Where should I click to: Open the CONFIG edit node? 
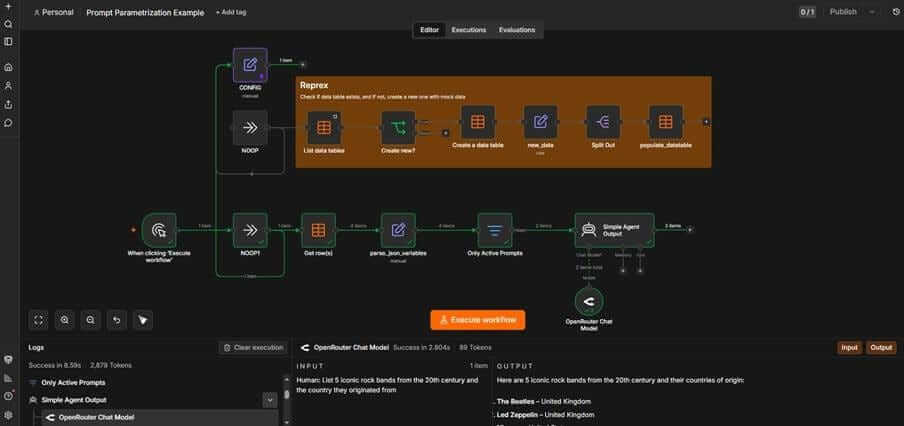pos(250,65)
